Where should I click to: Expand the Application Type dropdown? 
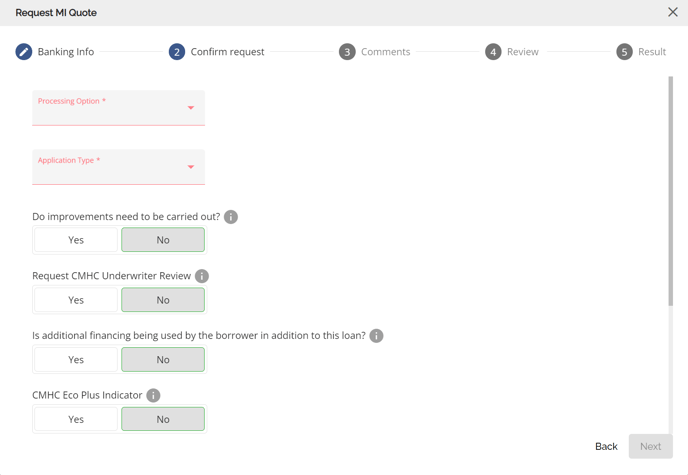pyautogui.click(x=118, y=167)
